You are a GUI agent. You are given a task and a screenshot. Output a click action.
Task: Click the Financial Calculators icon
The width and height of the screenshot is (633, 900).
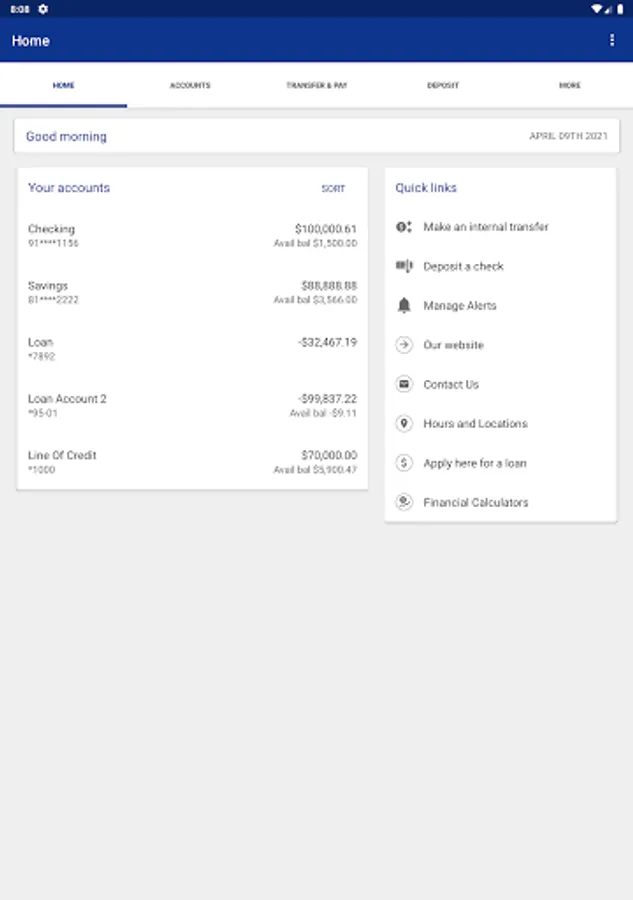pyautogui.click(x=404, y=502)
